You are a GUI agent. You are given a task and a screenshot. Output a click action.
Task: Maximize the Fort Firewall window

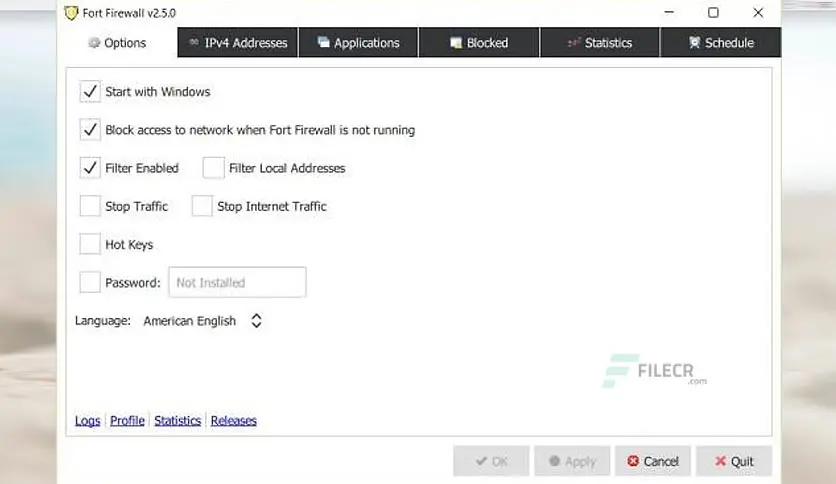[x=713, y=12]
